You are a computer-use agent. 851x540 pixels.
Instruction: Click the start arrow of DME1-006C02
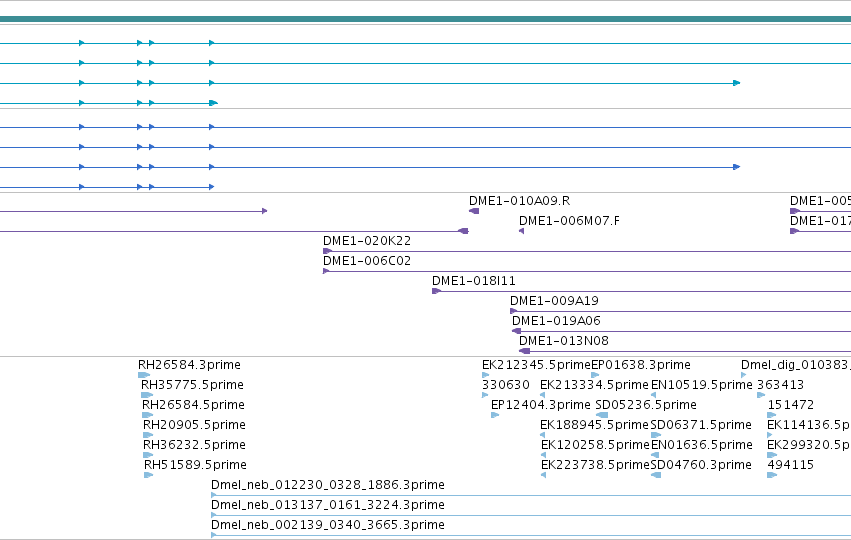[326, 271]
